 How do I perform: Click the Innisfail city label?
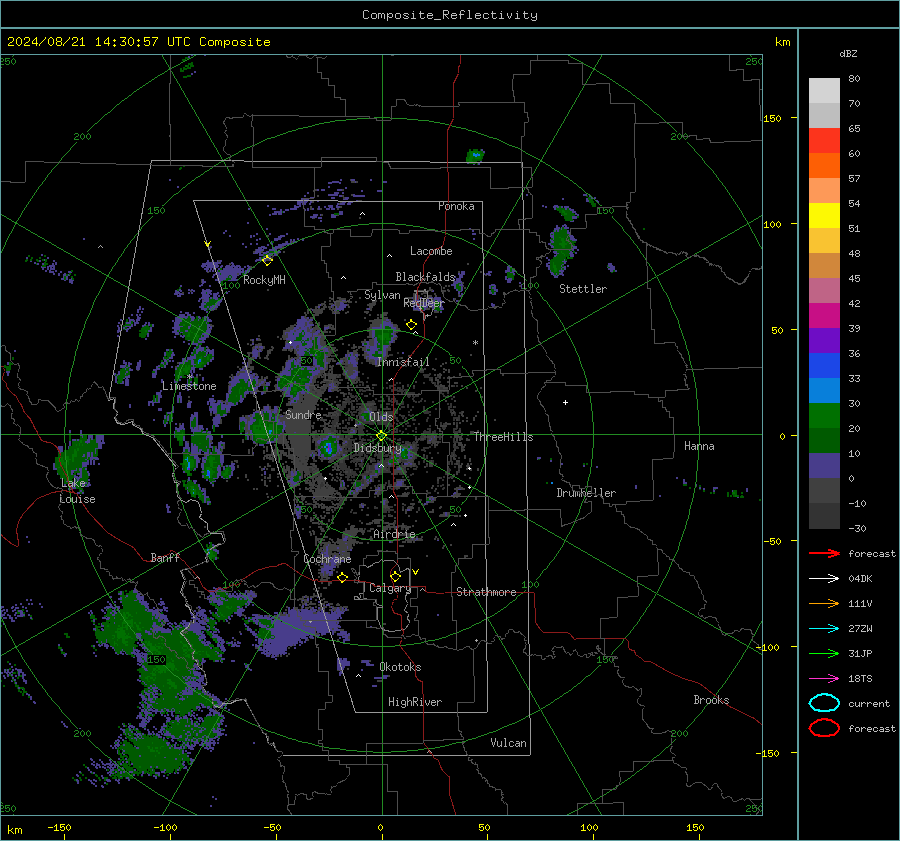click(x=403, y=362)
